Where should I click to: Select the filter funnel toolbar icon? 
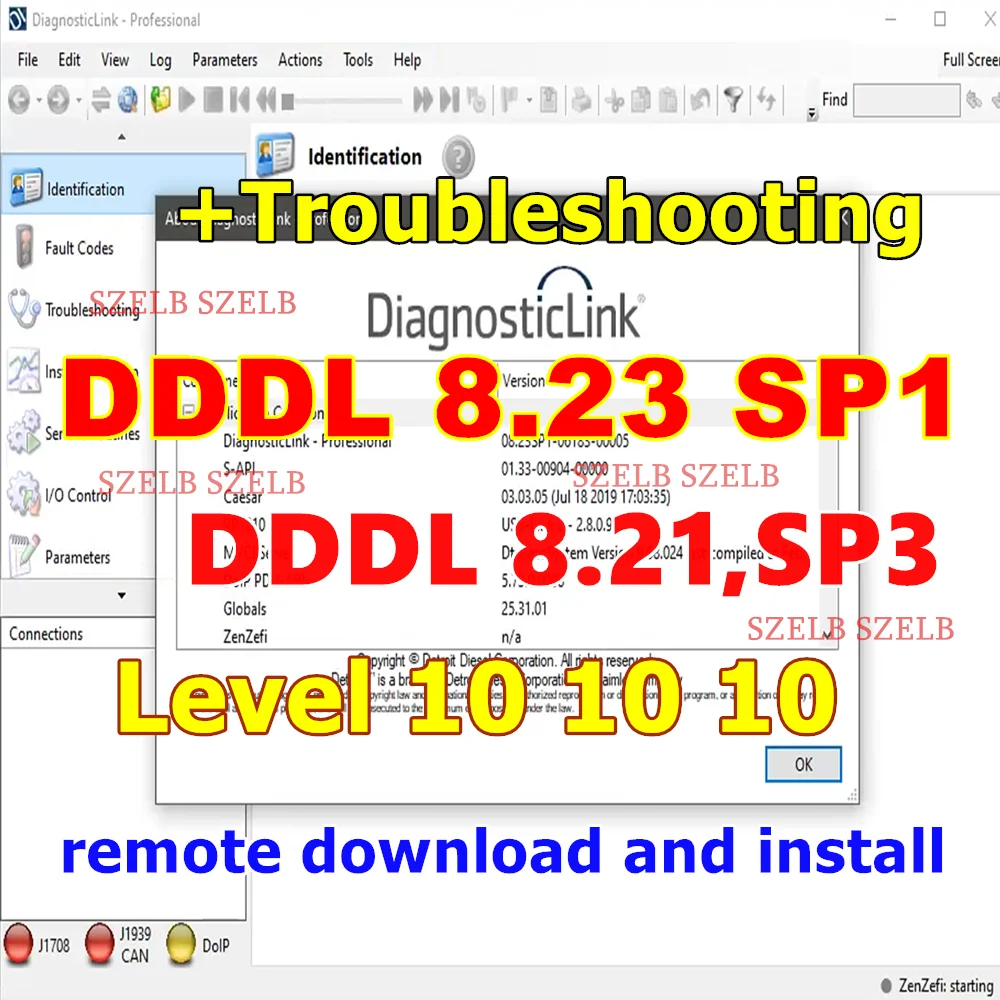(735, 101)
